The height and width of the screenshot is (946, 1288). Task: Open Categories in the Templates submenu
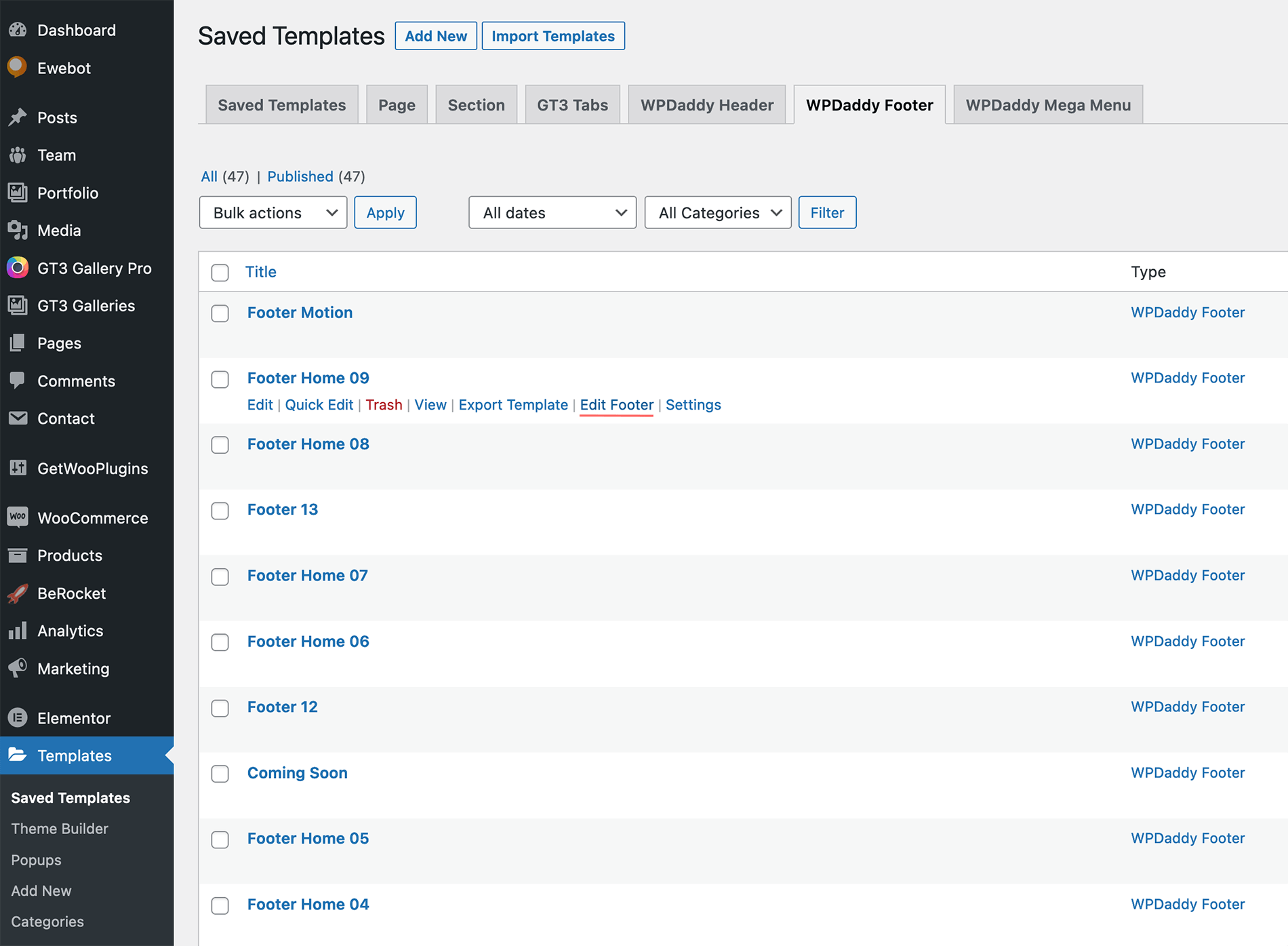point(47,922)
